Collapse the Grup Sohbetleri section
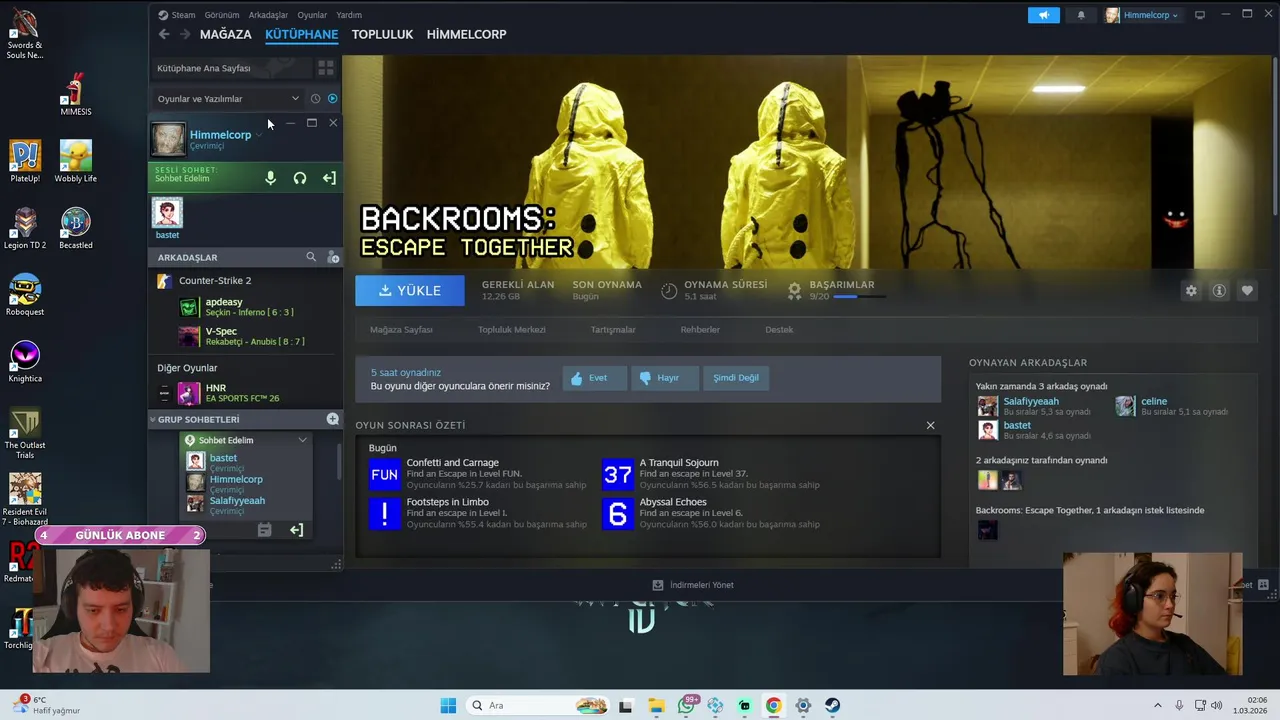This screenshot has width=1280, height=720. point(153,419)
